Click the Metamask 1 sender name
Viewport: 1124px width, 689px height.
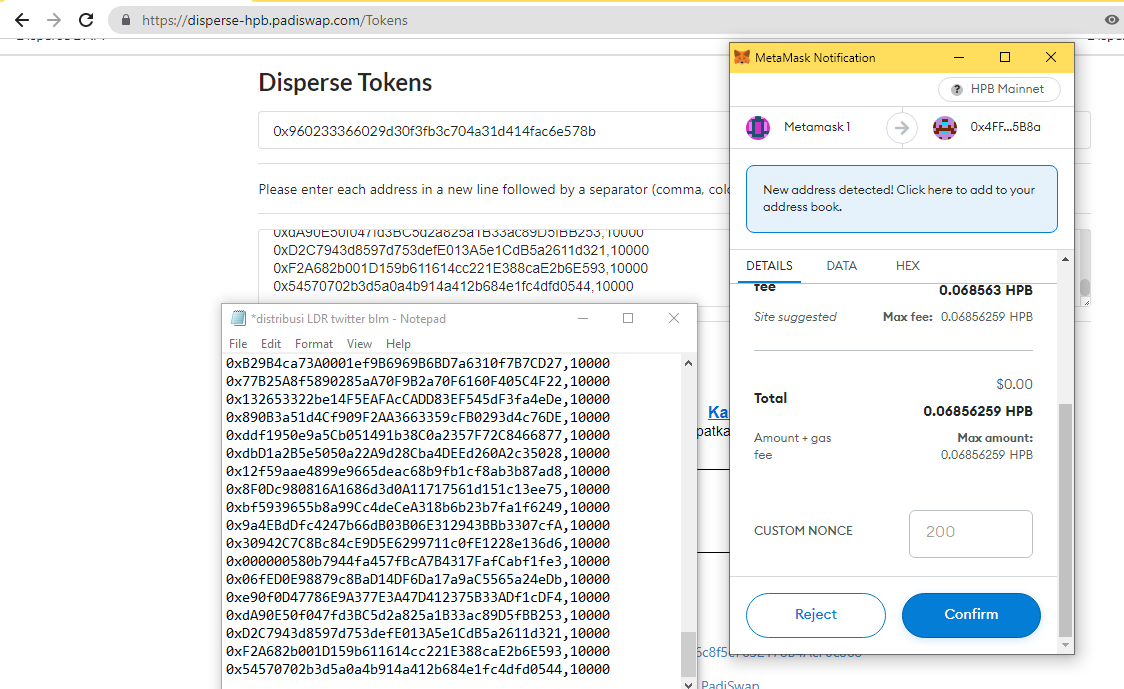tap(817, 127)
